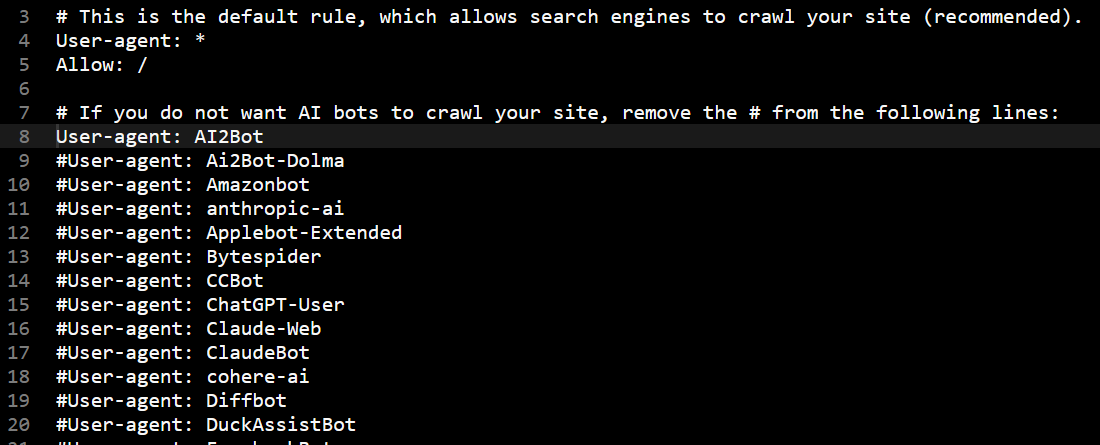
Task: Click the "Allow: /" rule line
Action: [102, 65]
